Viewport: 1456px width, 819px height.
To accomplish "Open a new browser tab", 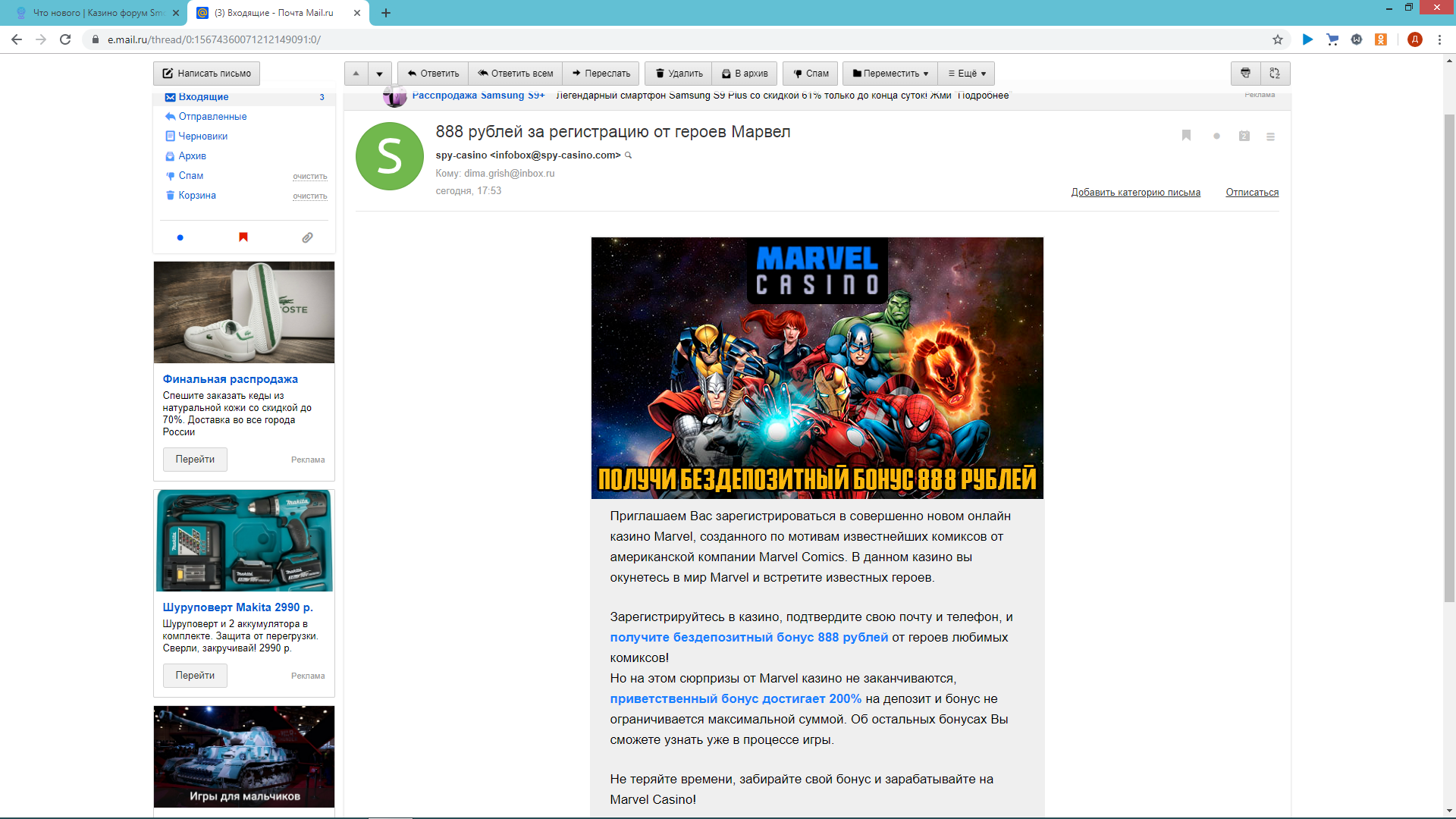I will pos(385,13).
